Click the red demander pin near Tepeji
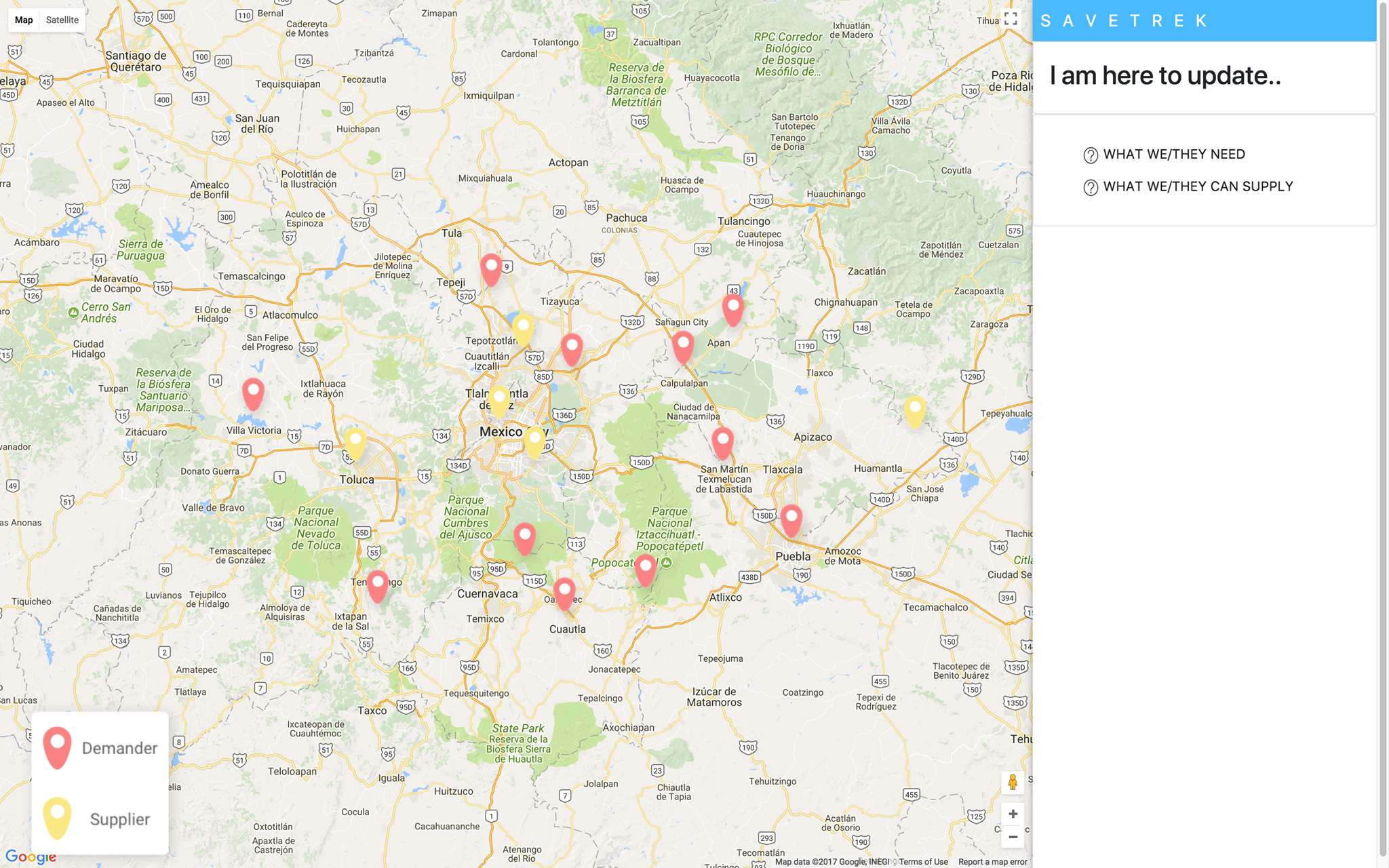 pyautogui.click(x=491, y=269)
